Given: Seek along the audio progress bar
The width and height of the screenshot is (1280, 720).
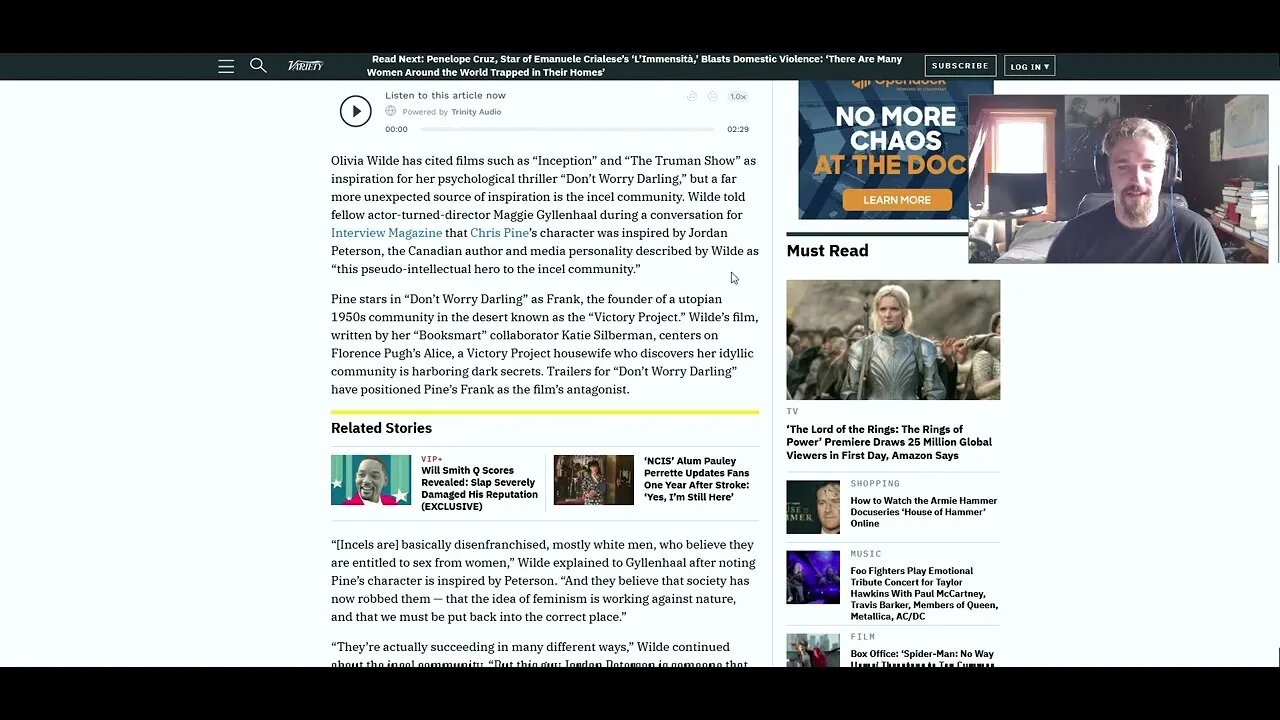Looking at the screenshot, I should pos(567,129).
